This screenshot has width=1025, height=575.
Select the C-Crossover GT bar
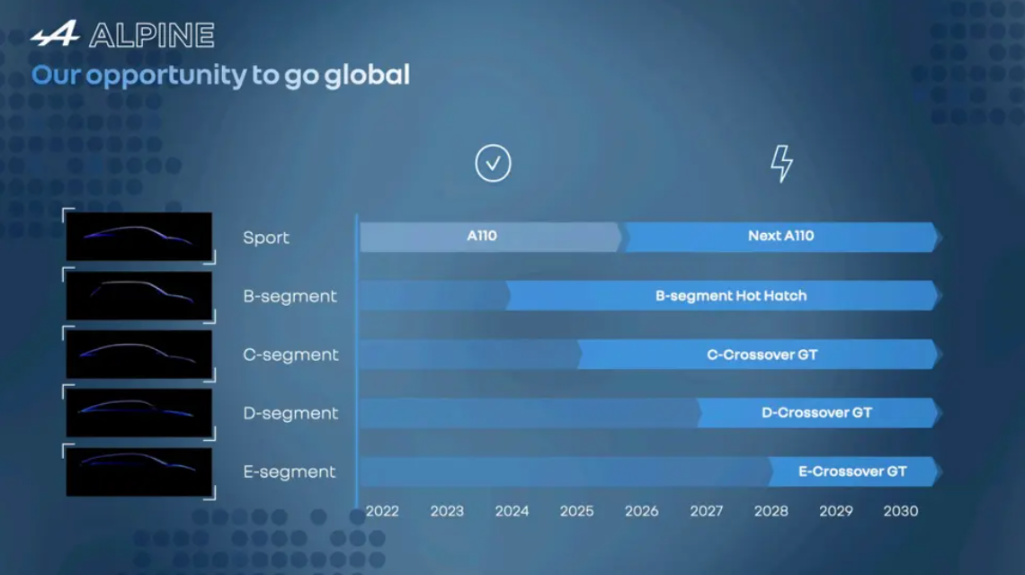point(762,354)
